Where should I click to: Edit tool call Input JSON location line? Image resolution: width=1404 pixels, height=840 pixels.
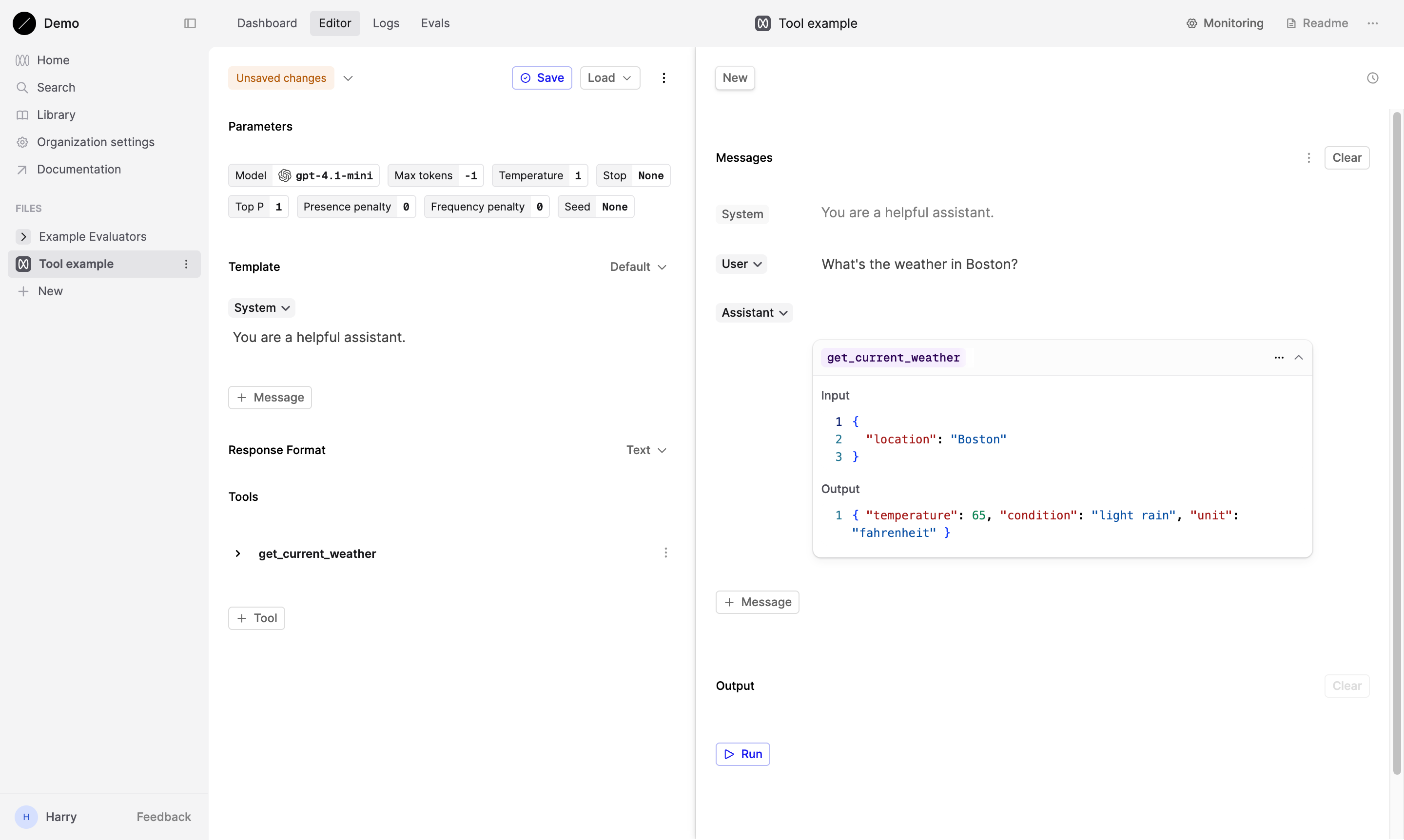pos(936,439)
